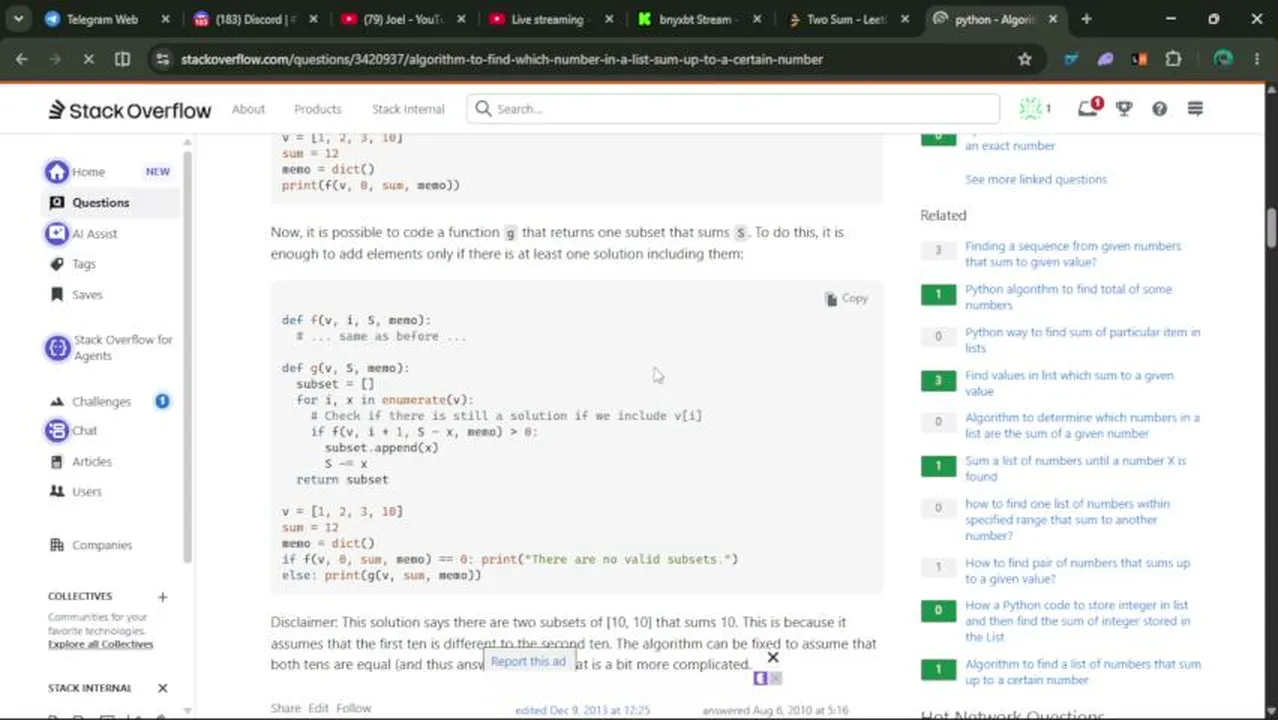Open 'Find values in list which sum' link

tap(1069, 384)
